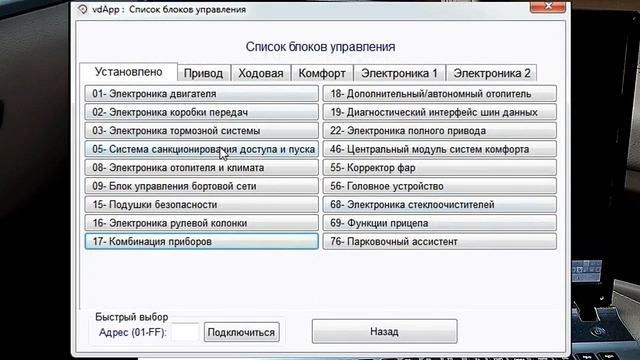Image resolution: width=640 pixels, height=360 pixels.
Task: Open 01- Электроника двигателя block
Action: (202, 93)
